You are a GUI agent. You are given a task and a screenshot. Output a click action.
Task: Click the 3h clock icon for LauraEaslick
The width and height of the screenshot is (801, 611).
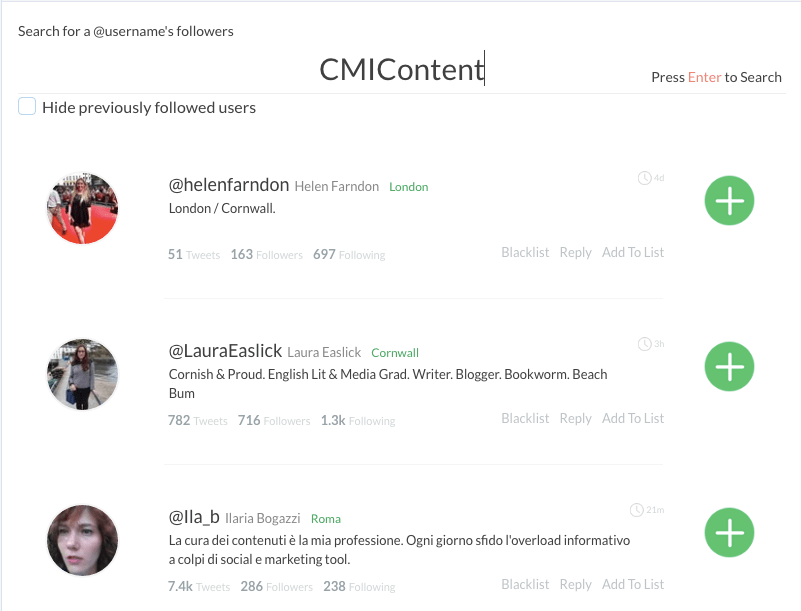coord(644,344)
